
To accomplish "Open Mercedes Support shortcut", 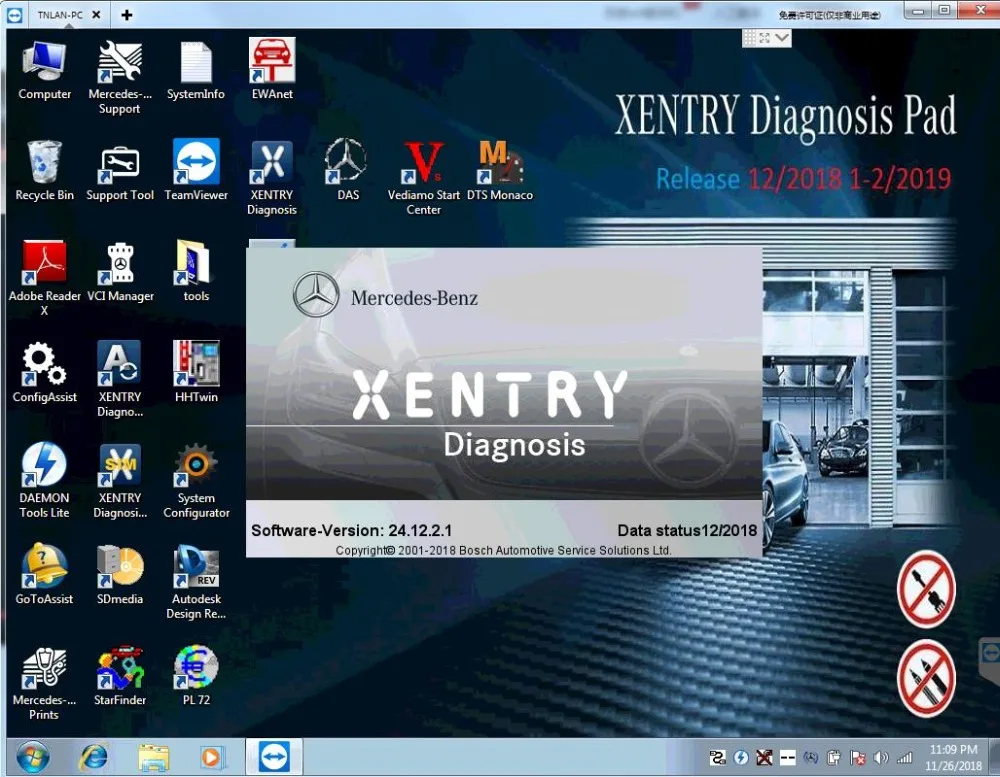I will 119,77.
